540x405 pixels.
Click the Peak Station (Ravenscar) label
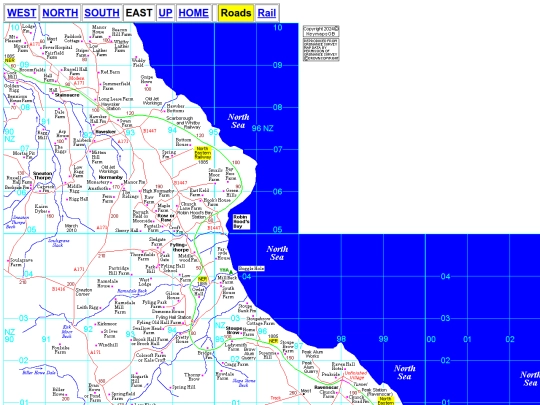click(x=377, y=392)
